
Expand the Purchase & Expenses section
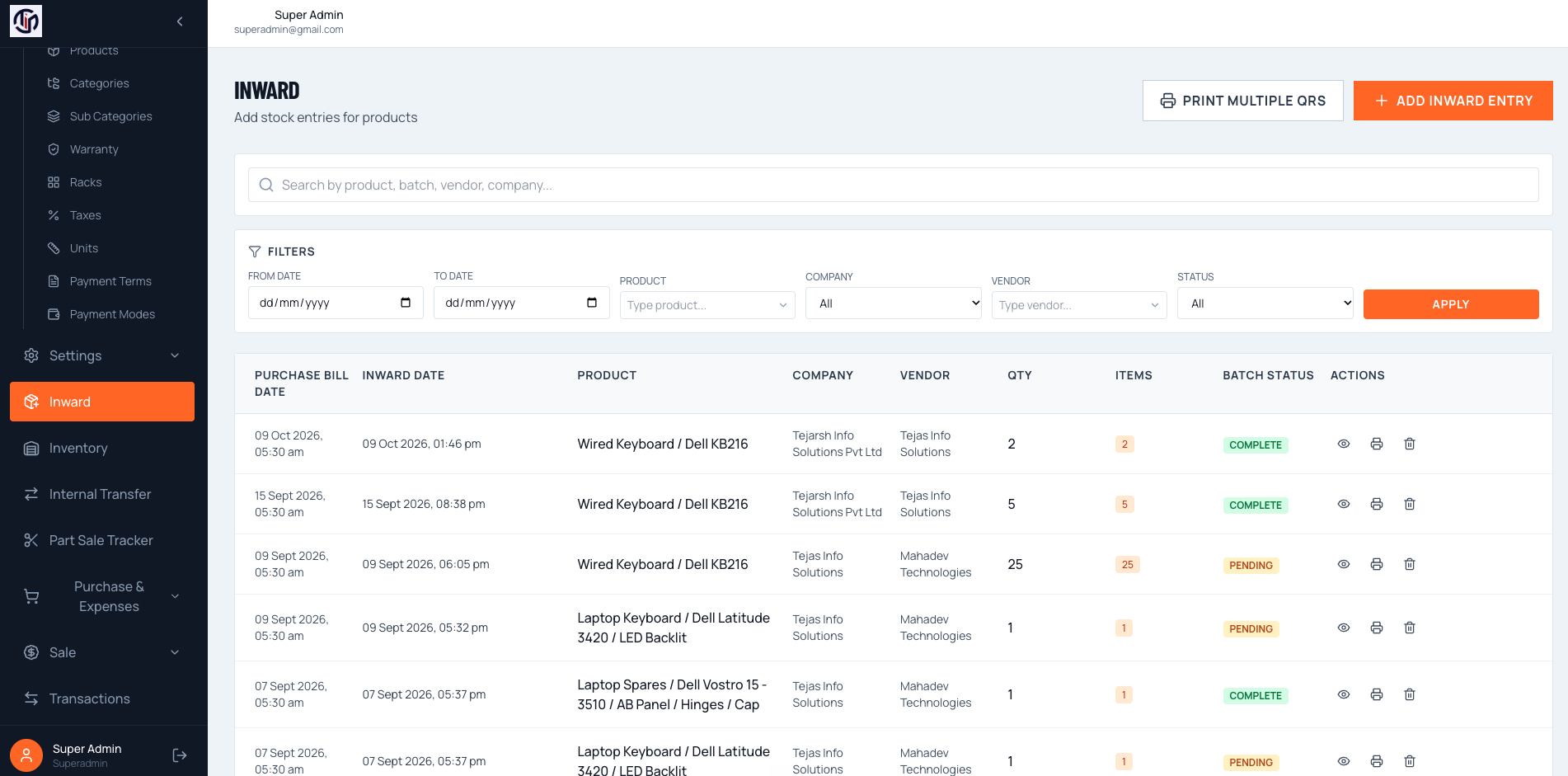(x=102, y=596)
